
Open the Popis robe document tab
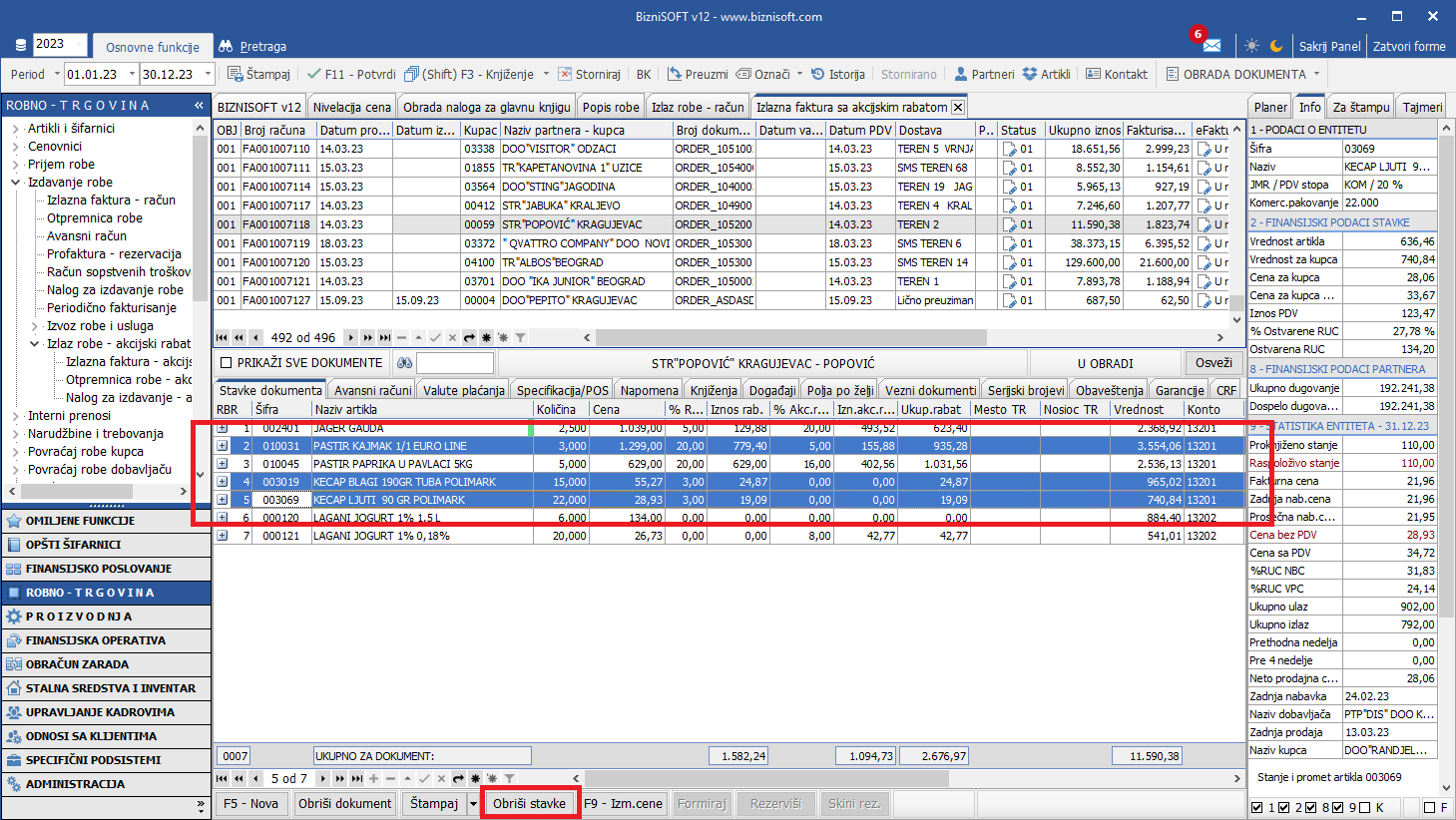[x=611, y=107]
